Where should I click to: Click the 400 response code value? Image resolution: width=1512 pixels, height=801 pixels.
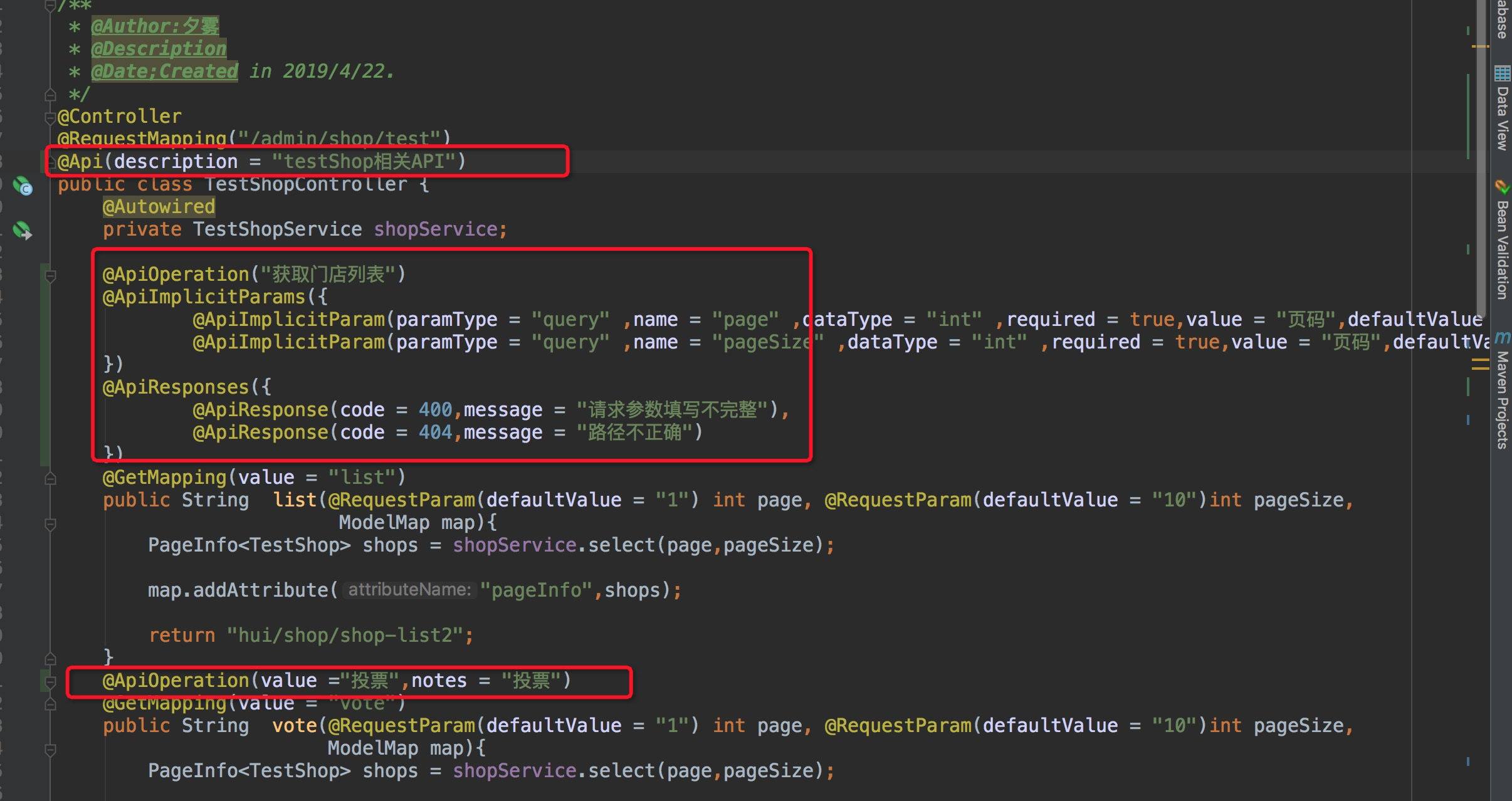tap(435, 410)
